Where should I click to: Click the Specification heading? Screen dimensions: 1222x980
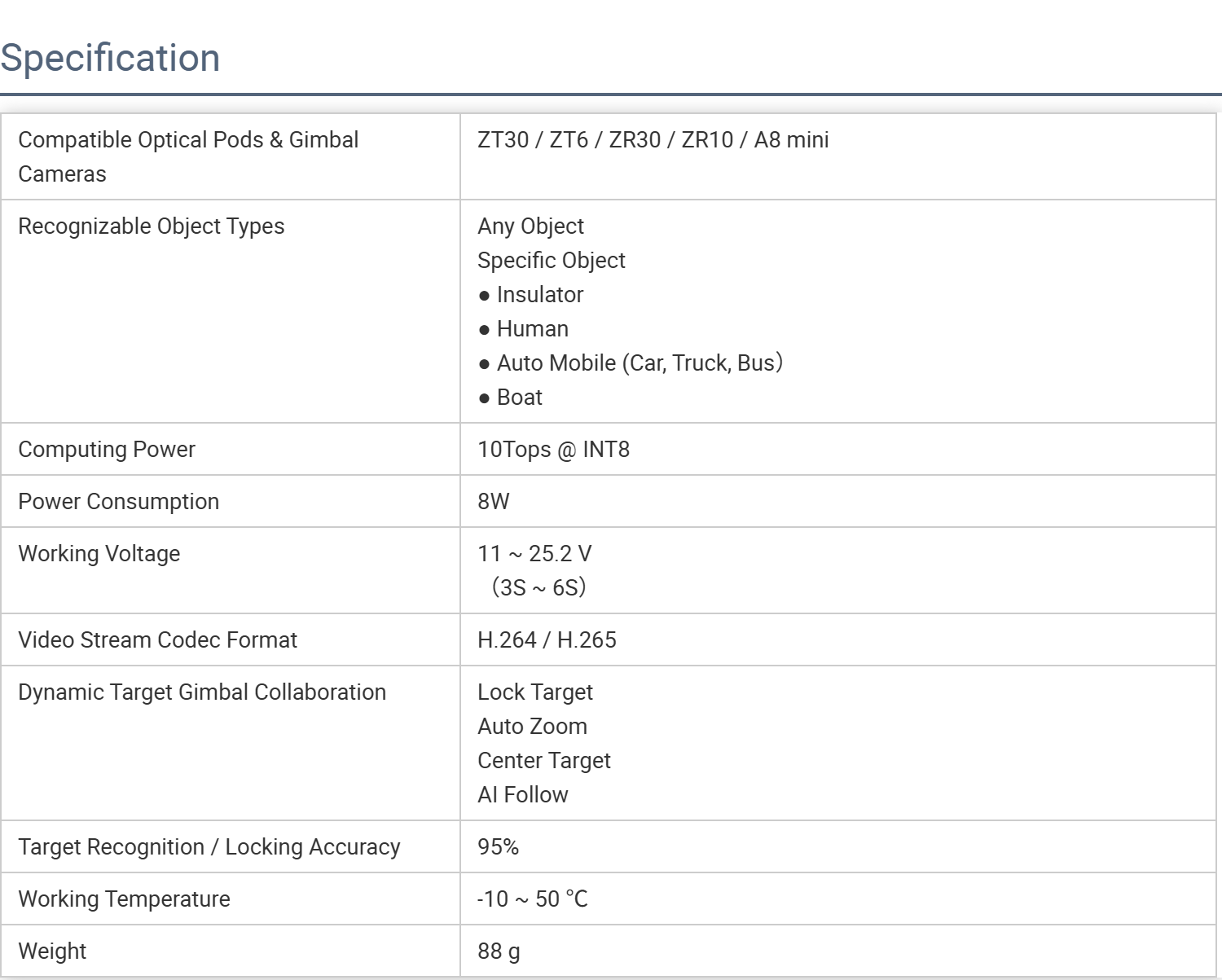(x=110, y=58)
